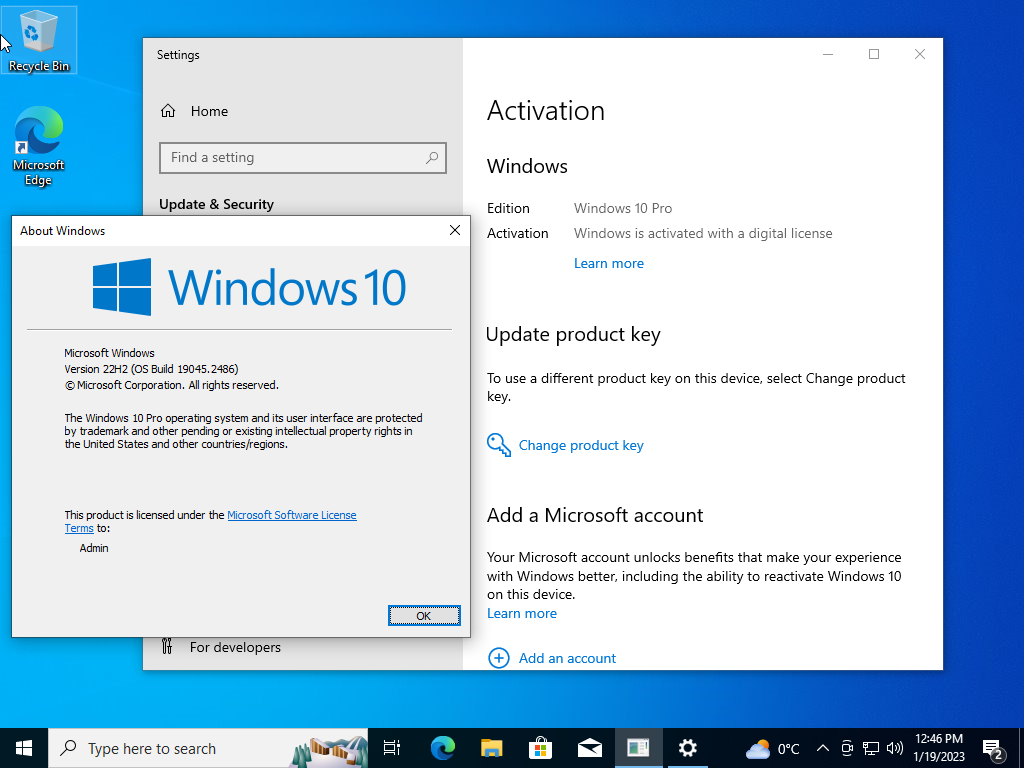Click the plus icon beside Add an account
The height and width of the screenshot is (768, 1024).
point(499,658)
